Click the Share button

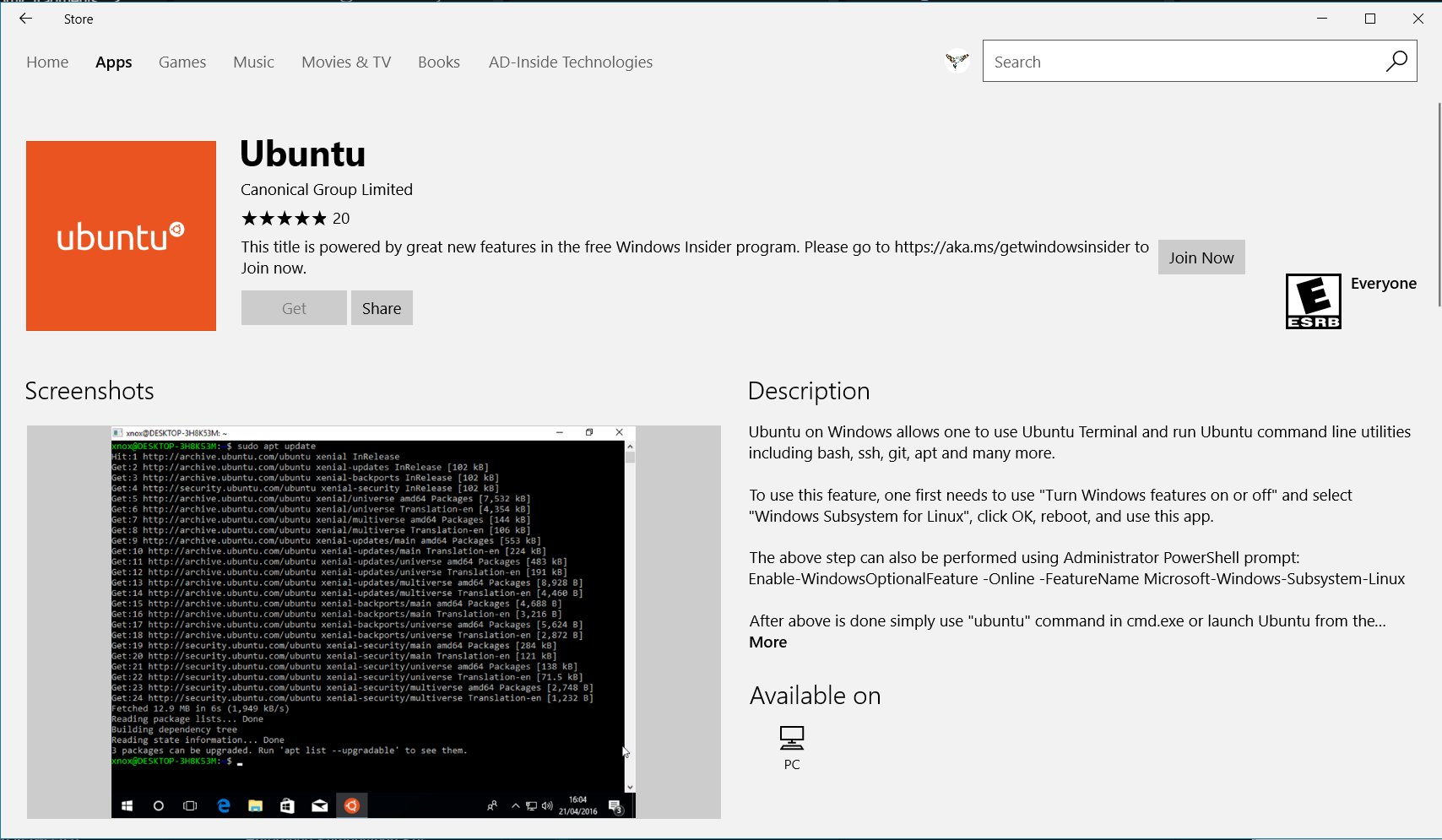381,307
